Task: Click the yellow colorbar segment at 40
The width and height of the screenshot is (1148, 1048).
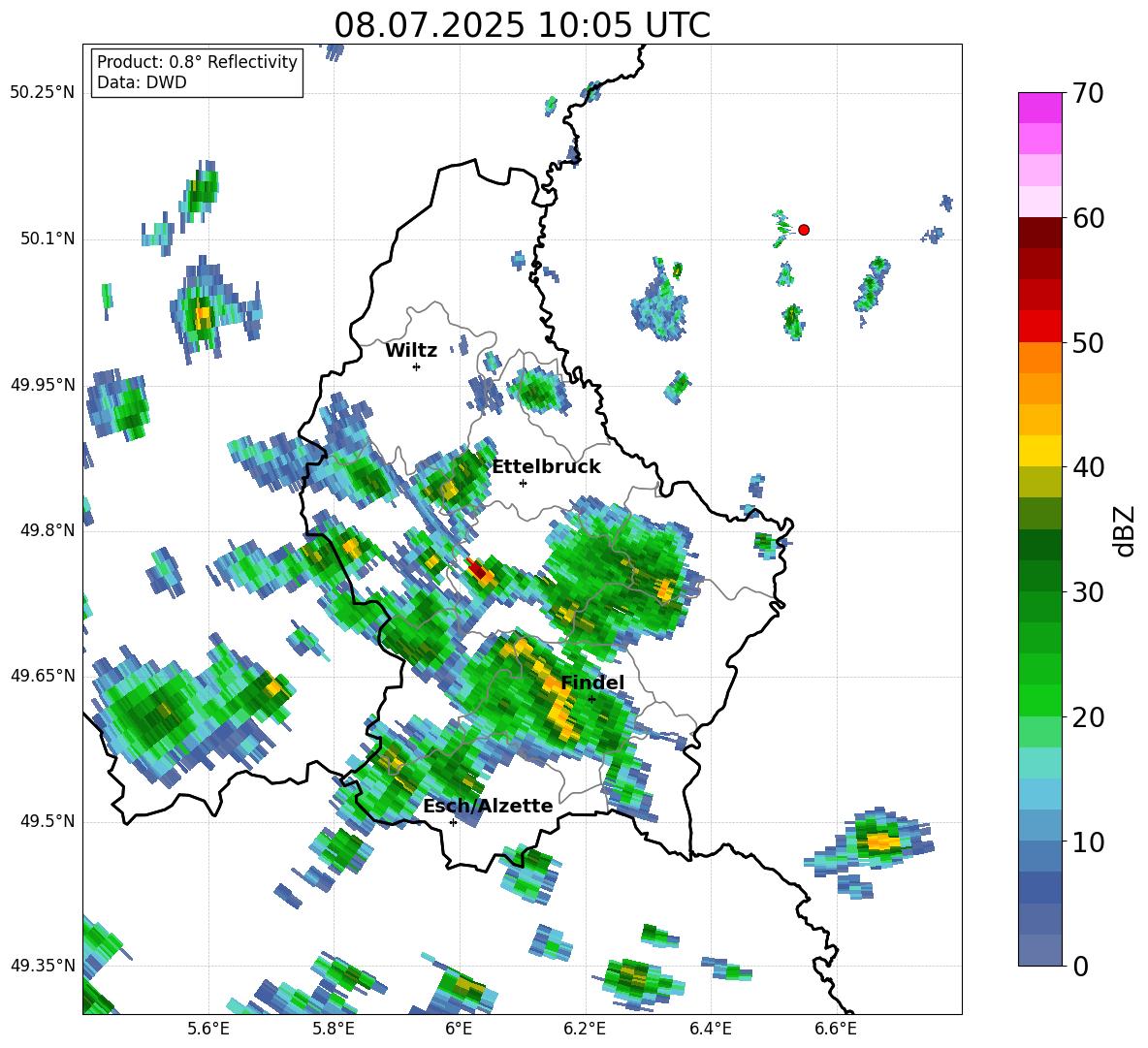Action: (1039, 451)
